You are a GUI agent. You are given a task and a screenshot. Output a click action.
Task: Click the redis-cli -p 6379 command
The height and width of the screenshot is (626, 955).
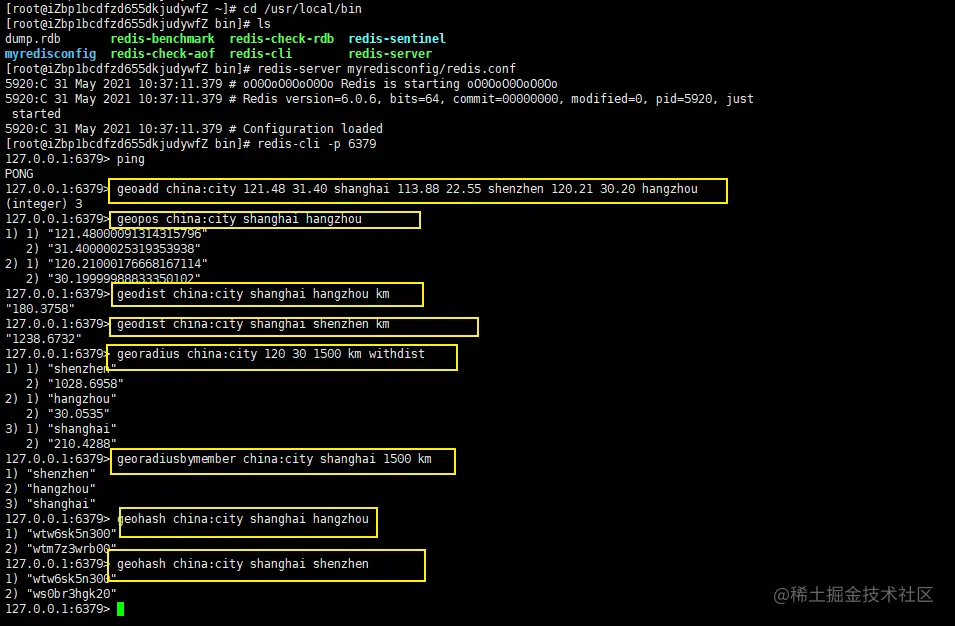317,144
